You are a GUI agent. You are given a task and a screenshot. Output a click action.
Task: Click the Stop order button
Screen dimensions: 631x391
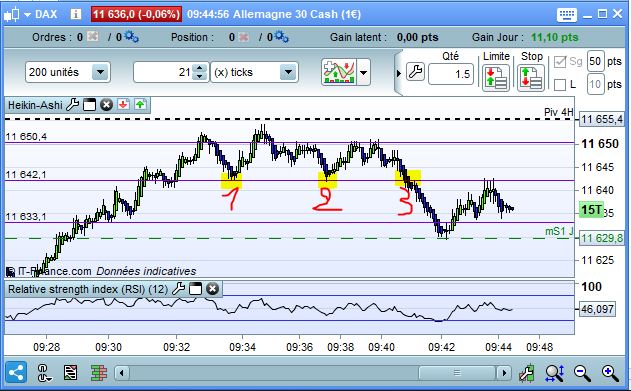(531, 78)
